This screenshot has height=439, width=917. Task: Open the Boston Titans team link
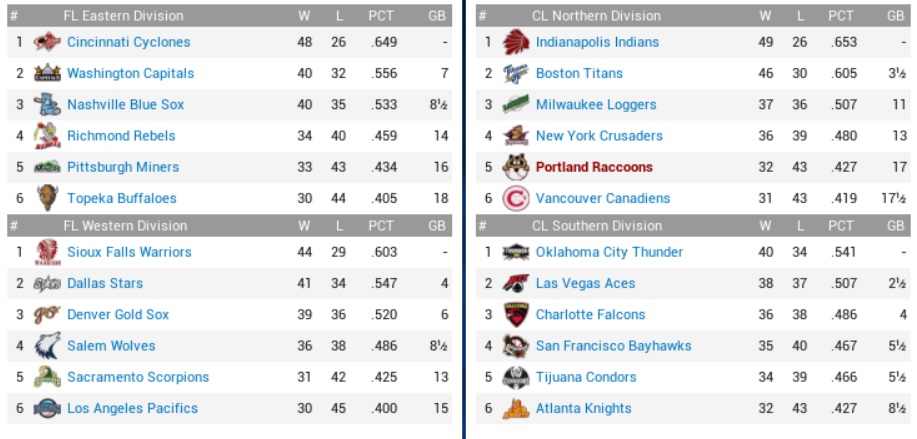(579, 74)
